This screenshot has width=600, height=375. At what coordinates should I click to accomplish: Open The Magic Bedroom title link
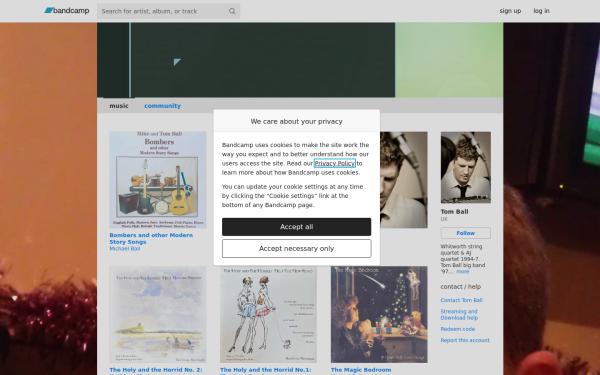tap(361, 370)
